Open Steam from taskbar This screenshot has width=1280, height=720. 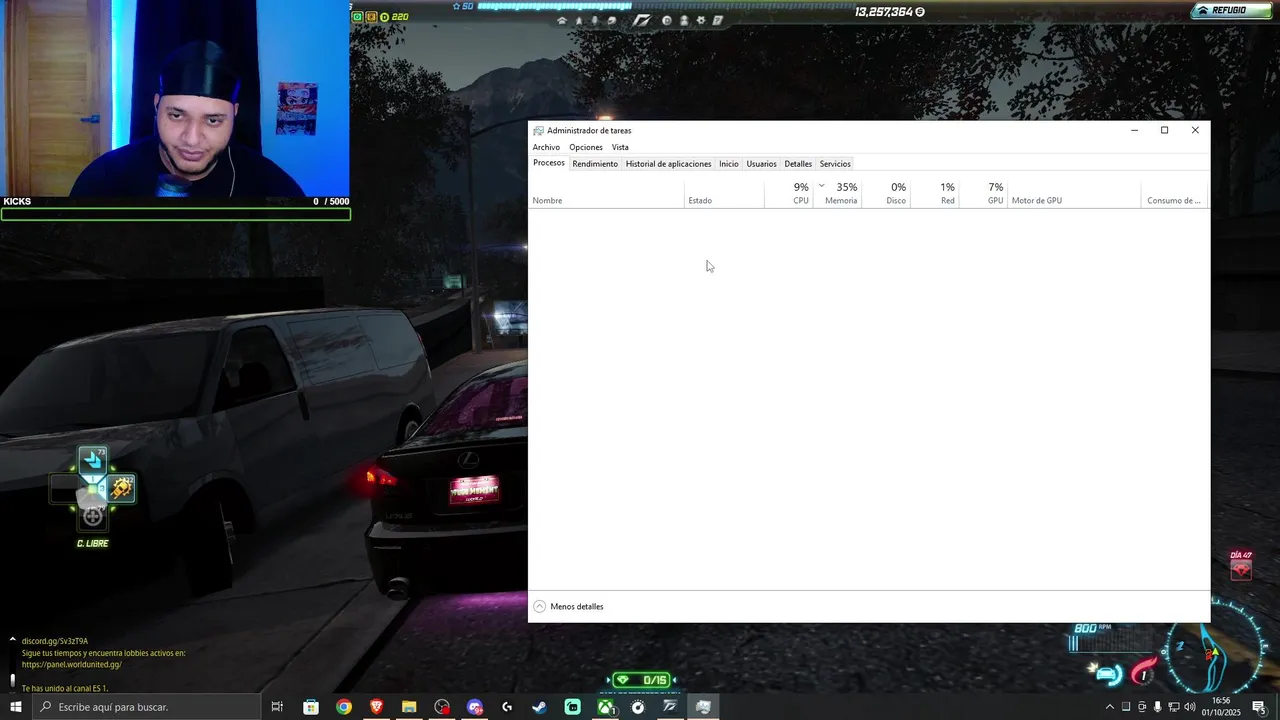click(539, 707)
